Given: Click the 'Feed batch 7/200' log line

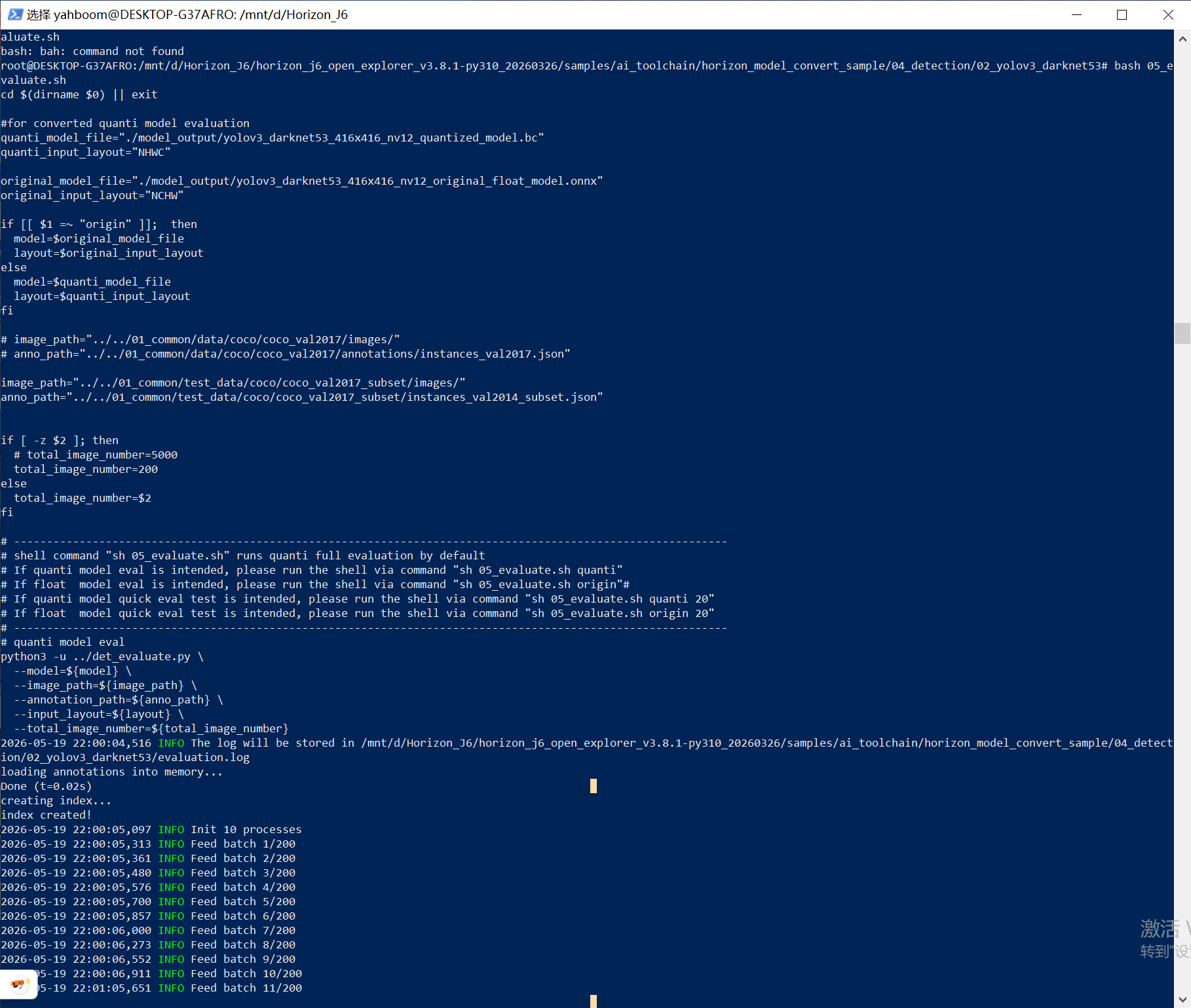Looking at the screenshot, I should [148, 930].
